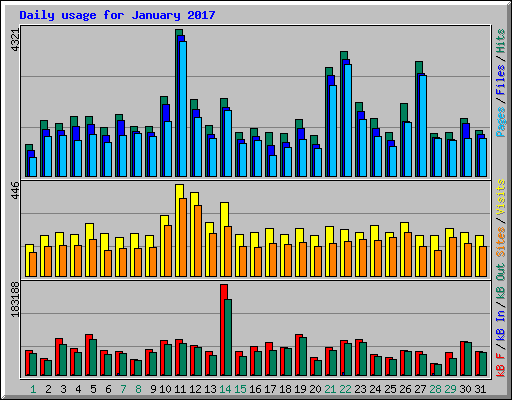Viewport: 512px width, 400px height.
Task: Click the green hits bar for day 21
Action: pyautogui.click(x=327, y=122)
